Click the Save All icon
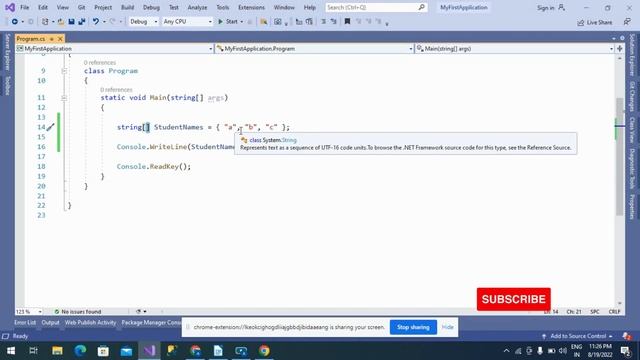 tap(82, 22)
